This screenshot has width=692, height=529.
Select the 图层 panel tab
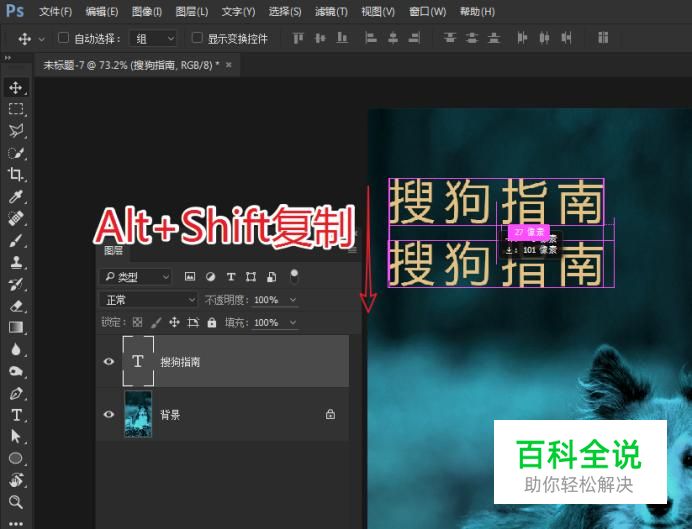(113, 251)
